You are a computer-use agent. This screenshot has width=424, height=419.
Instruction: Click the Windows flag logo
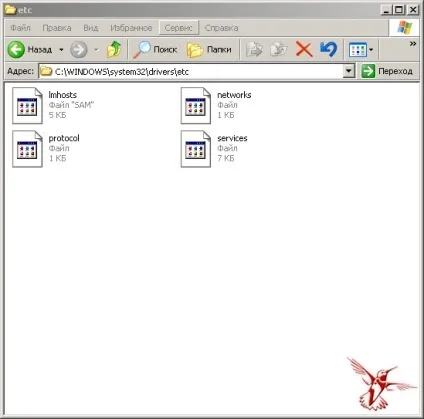[x=404, y=28]
